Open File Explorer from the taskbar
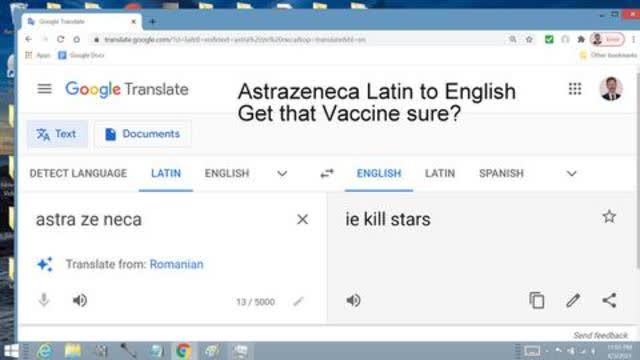 tap(73, 351)
